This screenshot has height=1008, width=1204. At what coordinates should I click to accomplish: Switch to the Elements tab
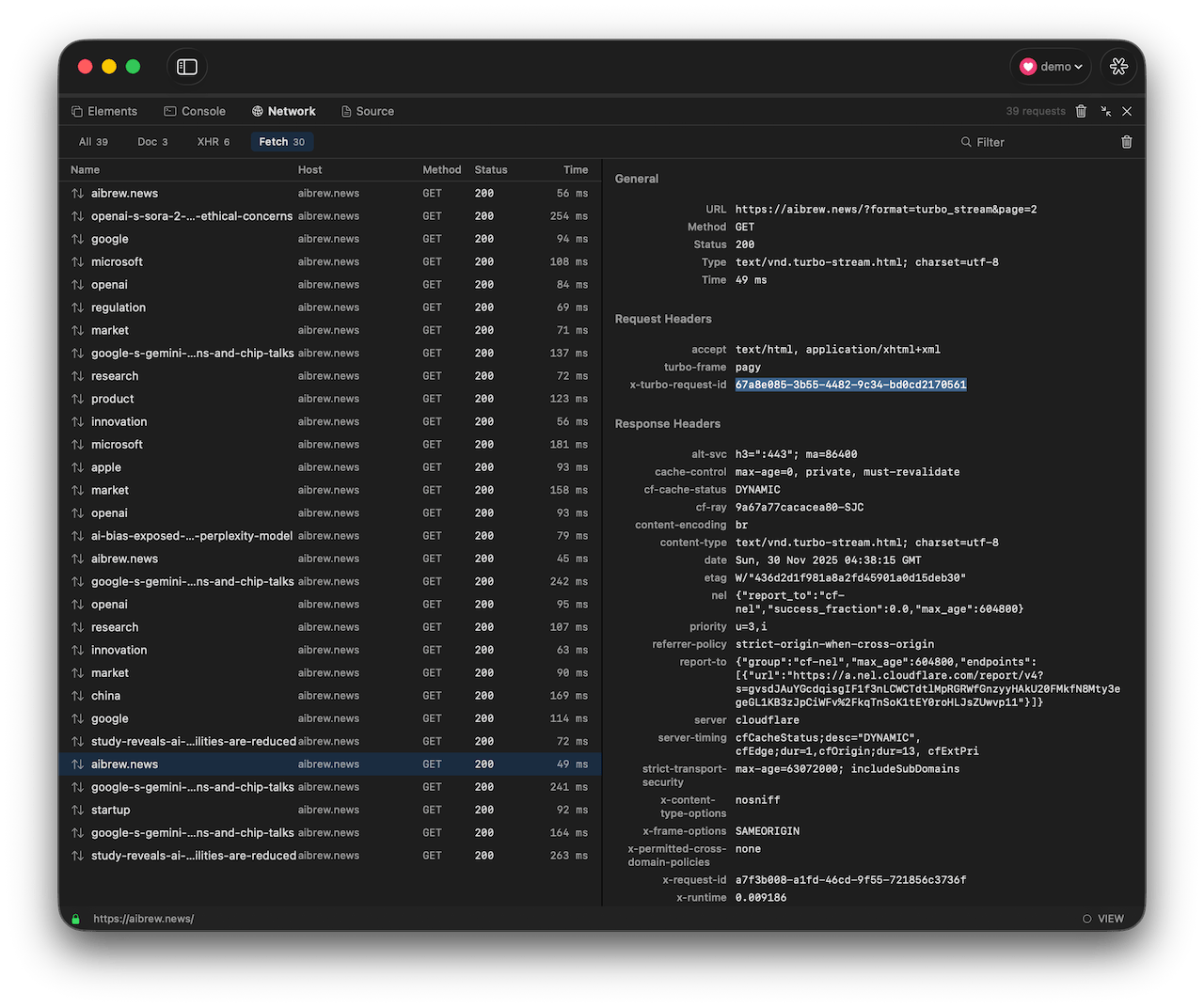click(104, 111)
